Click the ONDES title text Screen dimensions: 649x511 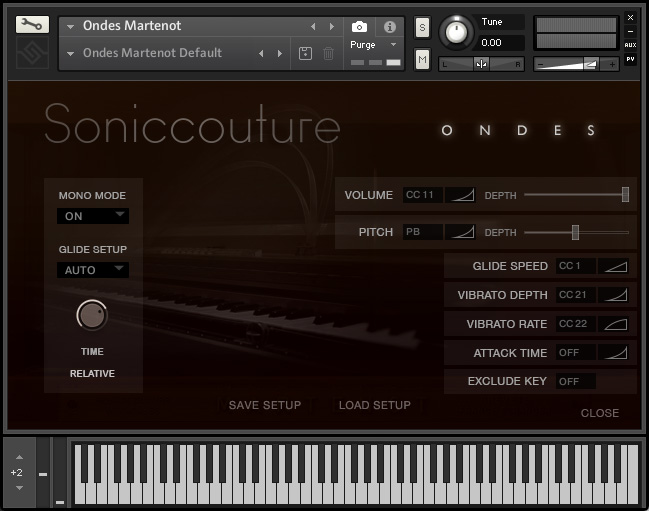[518, 130]
